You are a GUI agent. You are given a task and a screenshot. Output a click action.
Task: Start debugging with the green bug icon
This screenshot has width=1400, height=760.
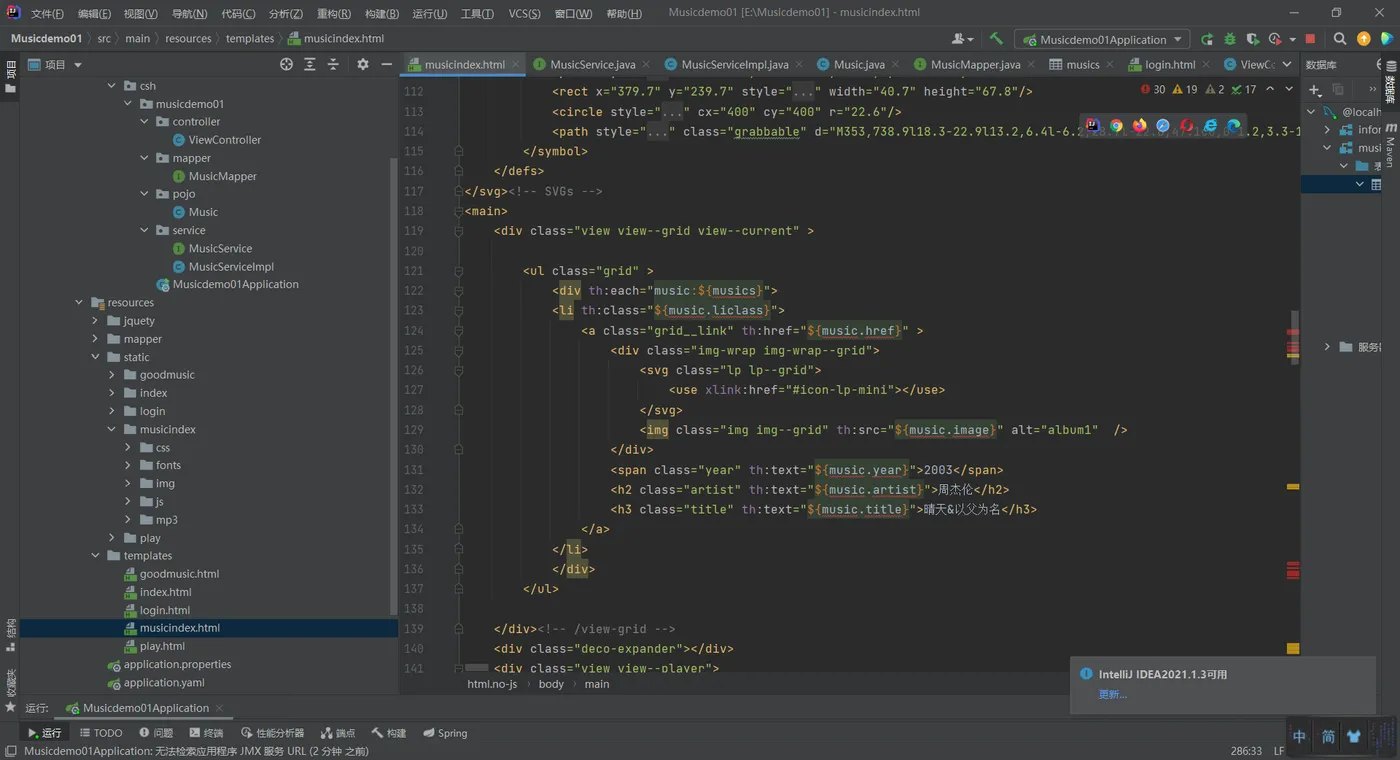click(1230, 39)
